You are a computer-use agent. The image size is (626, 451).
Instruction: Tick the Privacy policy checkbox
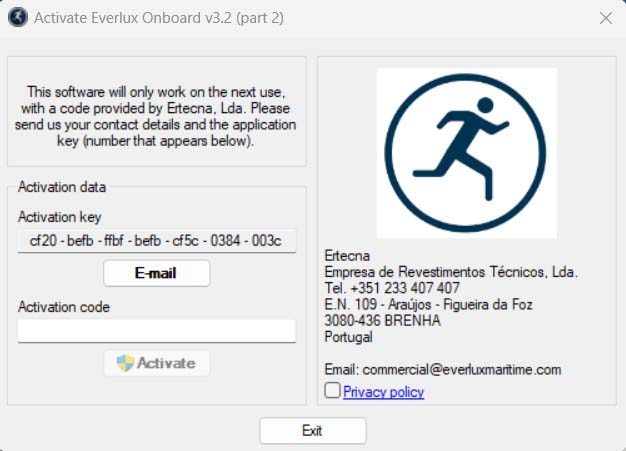click(332, 390)
